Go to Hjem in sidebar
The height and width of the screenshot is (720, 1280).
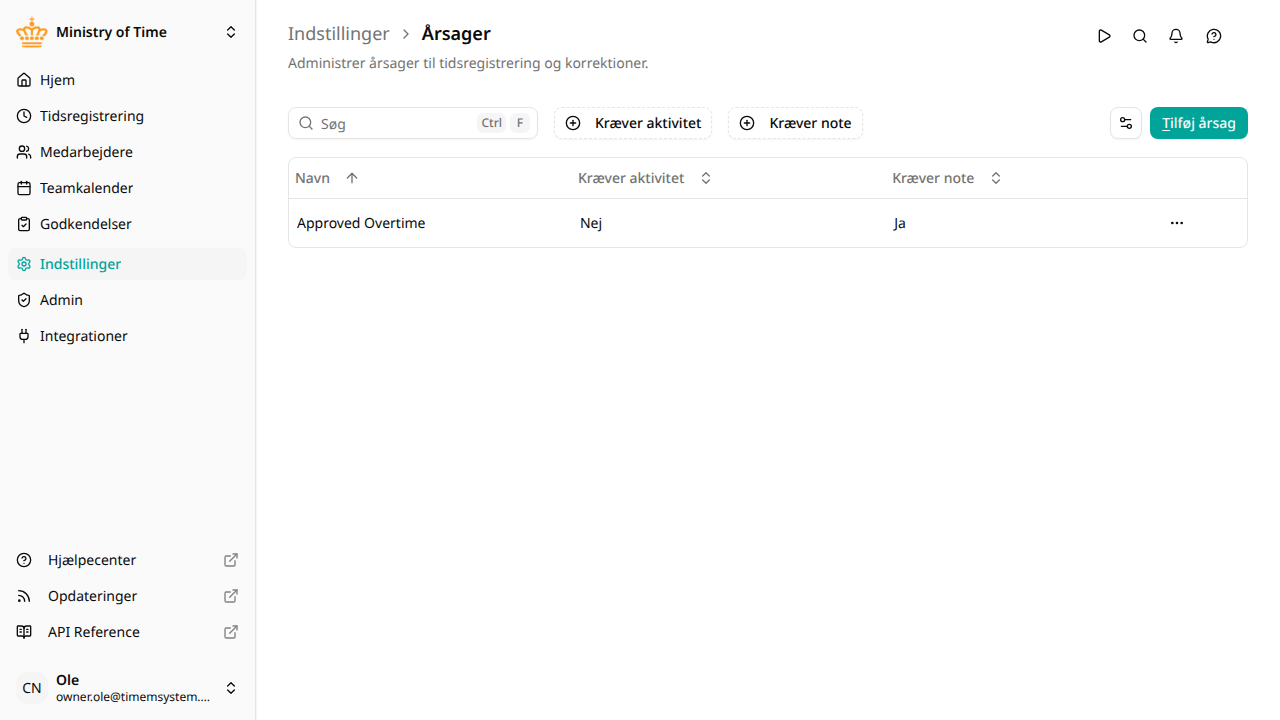[x=127, y=80]
